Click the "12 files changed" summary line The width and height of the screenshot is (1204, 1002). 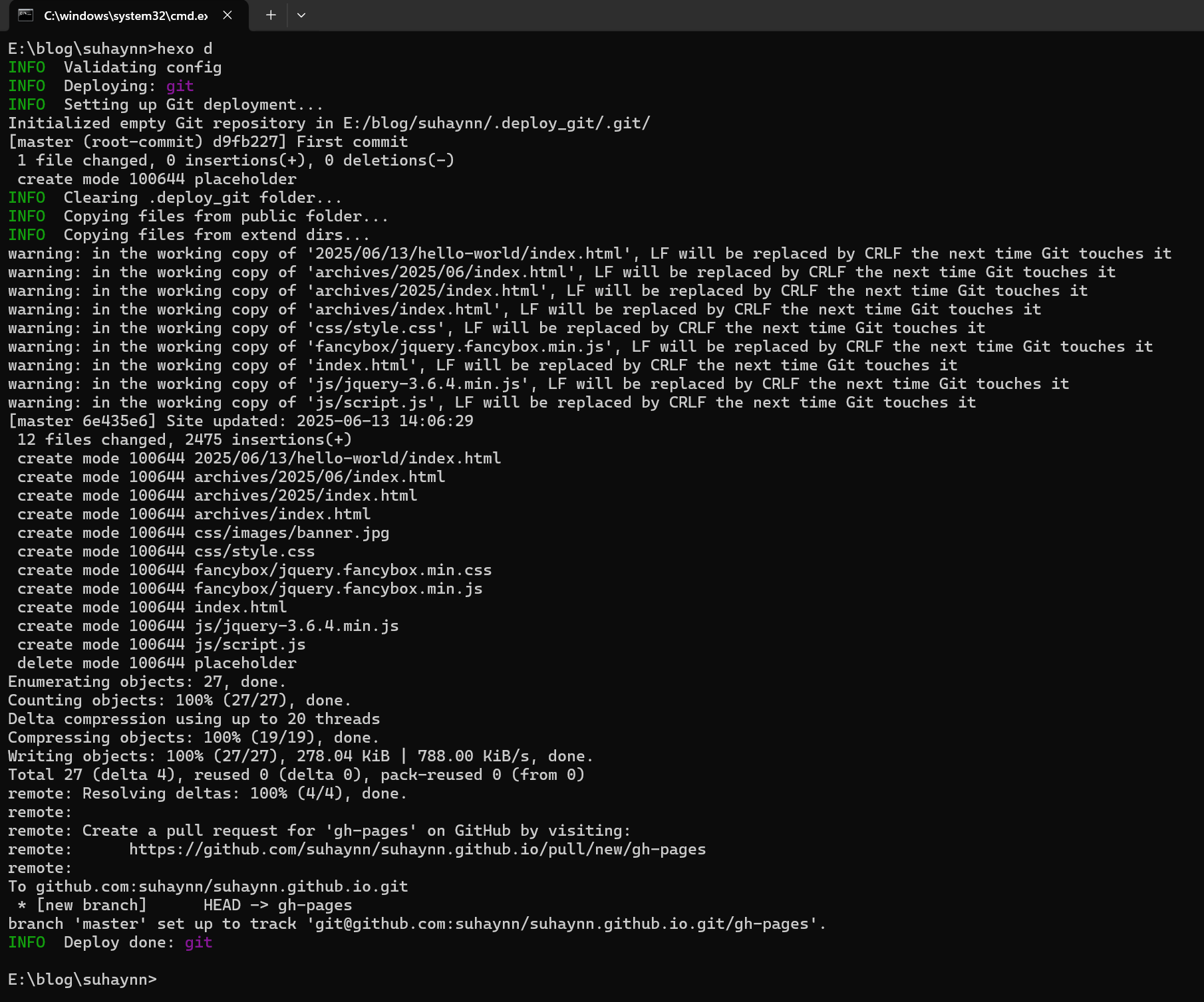click(184, 439)
